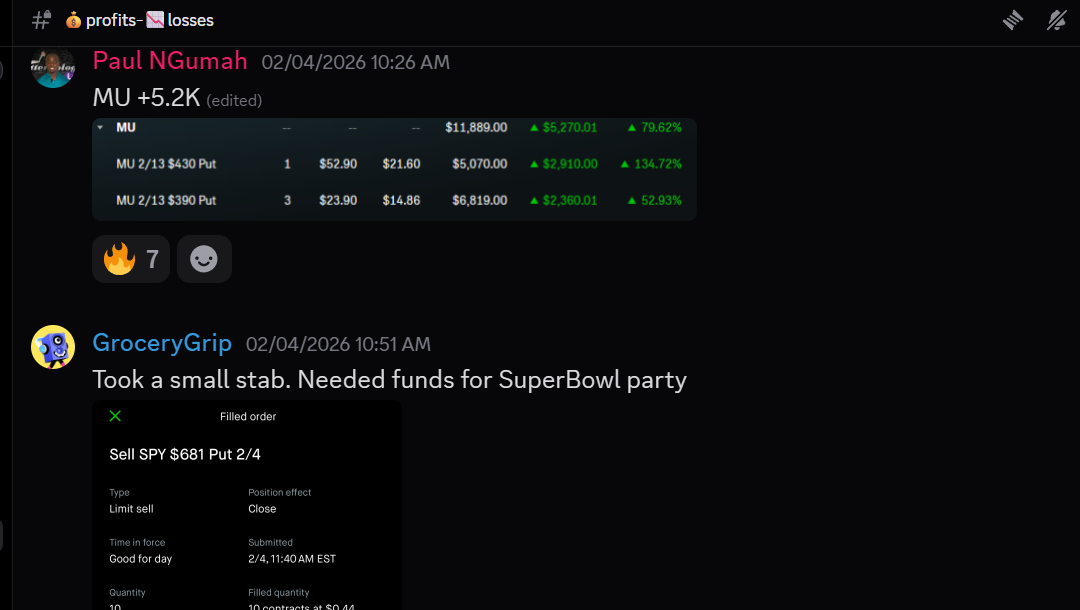Viewport: 1080px width, 610px height.
Task: Click the "Time in force" label
Action: coord(137,543)
